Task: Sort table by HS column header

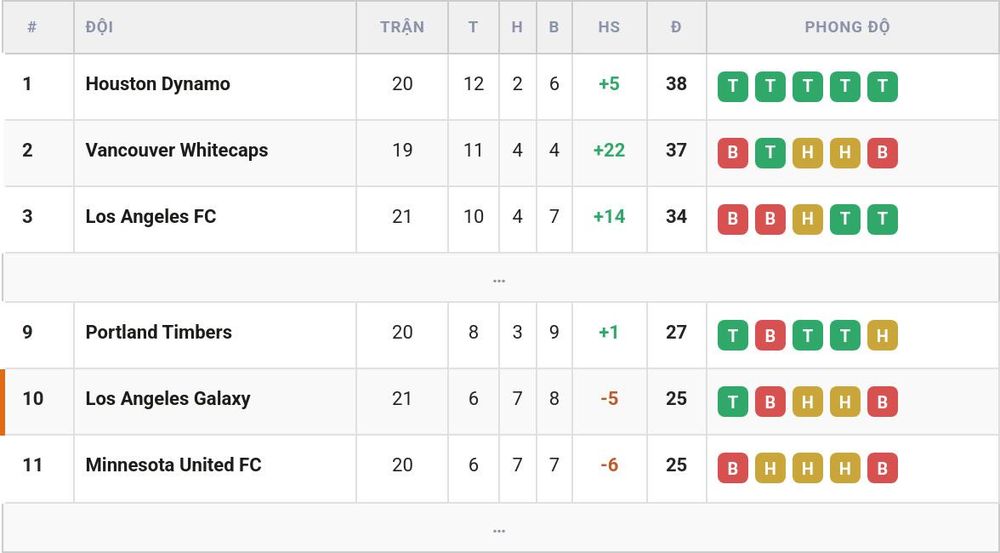Action: tap(609, 27)
